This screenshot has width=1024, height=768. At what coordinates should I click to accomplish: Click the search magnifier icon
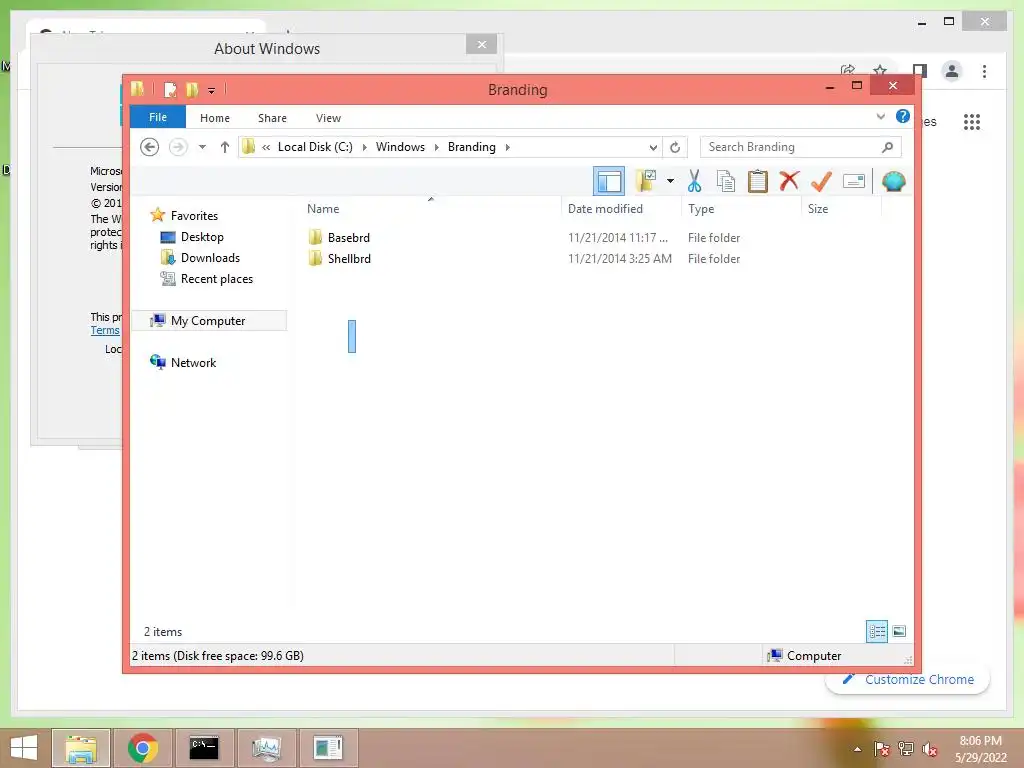(x=888, y=147)
